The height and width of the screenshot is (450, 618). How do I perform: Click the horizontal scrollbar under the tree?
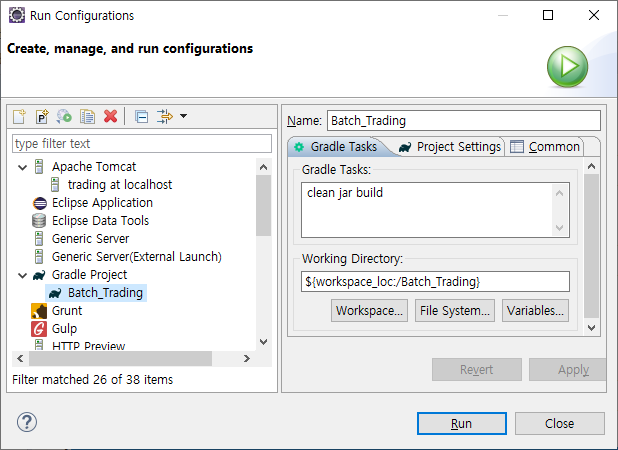coord(121,359)
